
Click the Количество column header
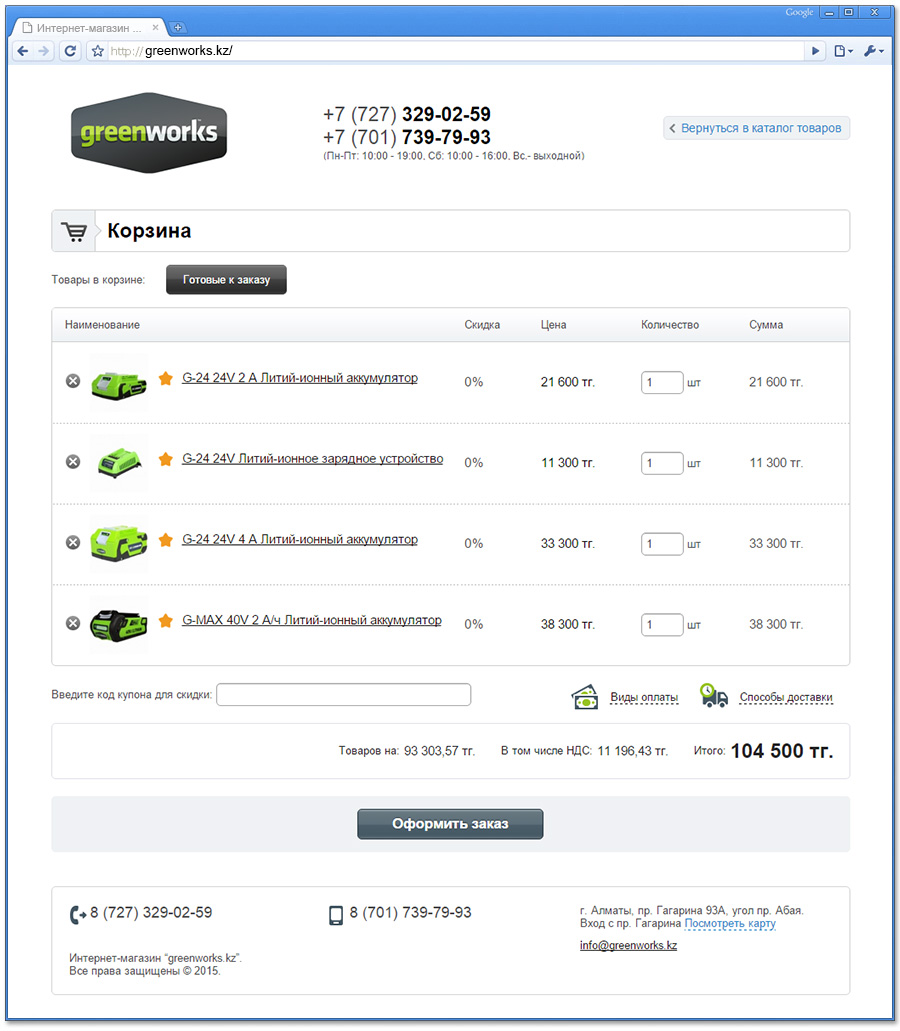pyautogui.click(x=670, y=325)
